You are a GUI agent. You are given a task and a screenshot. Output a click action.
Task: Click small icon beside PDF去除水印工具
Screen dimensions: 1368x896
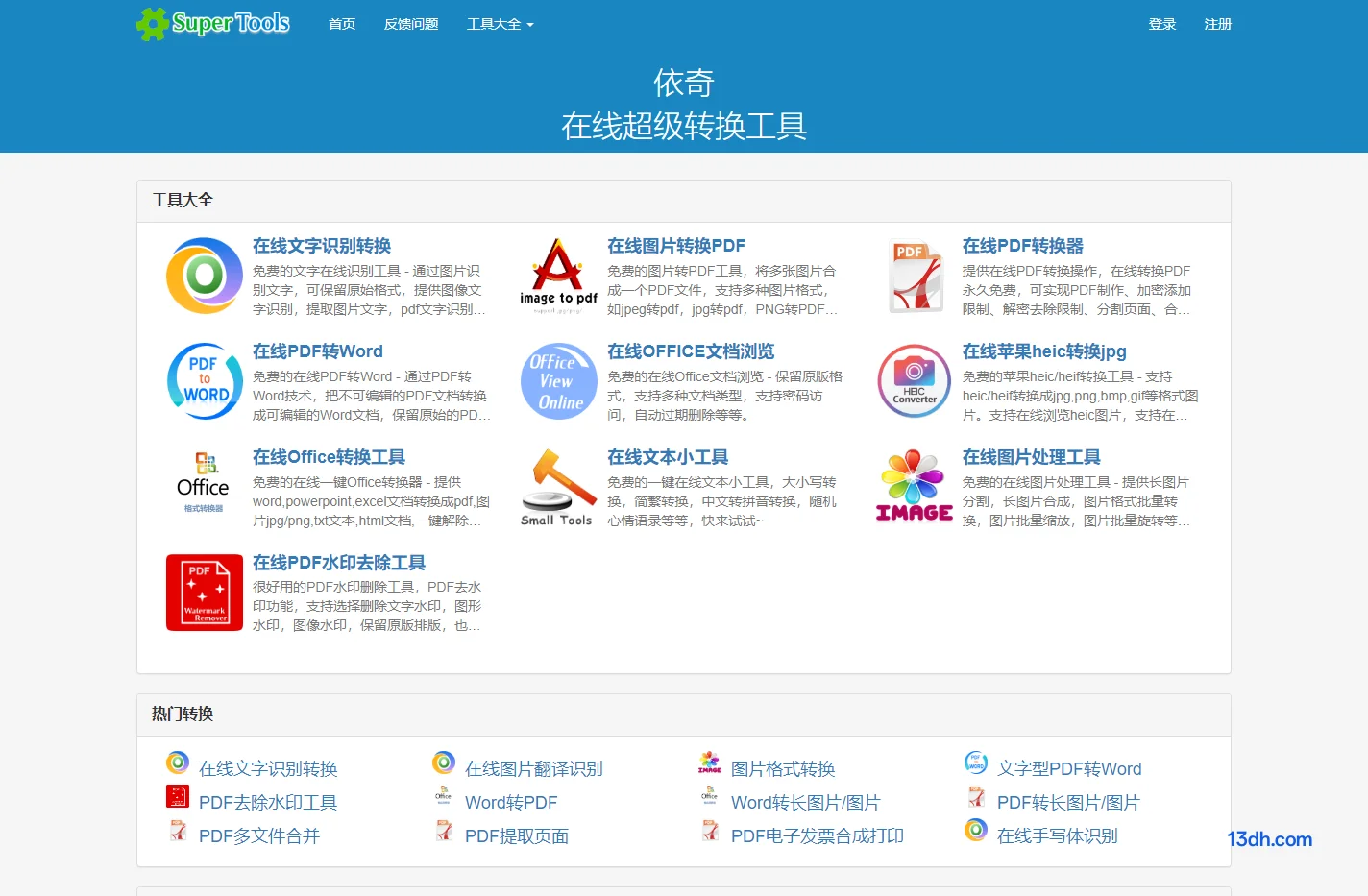coord(178,796)
